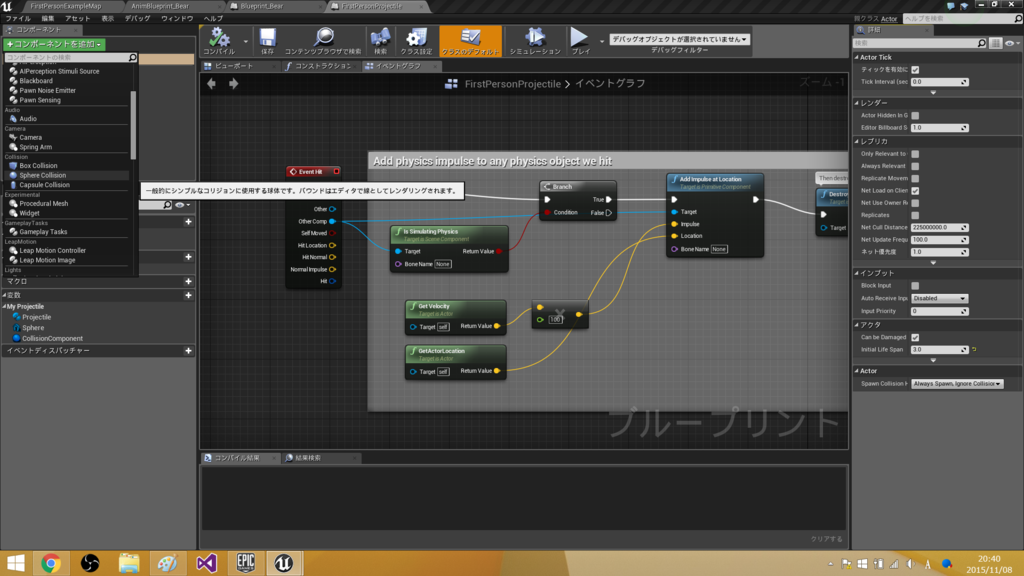This screenshot has height=576, width=1024.
Task: Click the Clear button in compiler results
Action: [x=826, y=539]
